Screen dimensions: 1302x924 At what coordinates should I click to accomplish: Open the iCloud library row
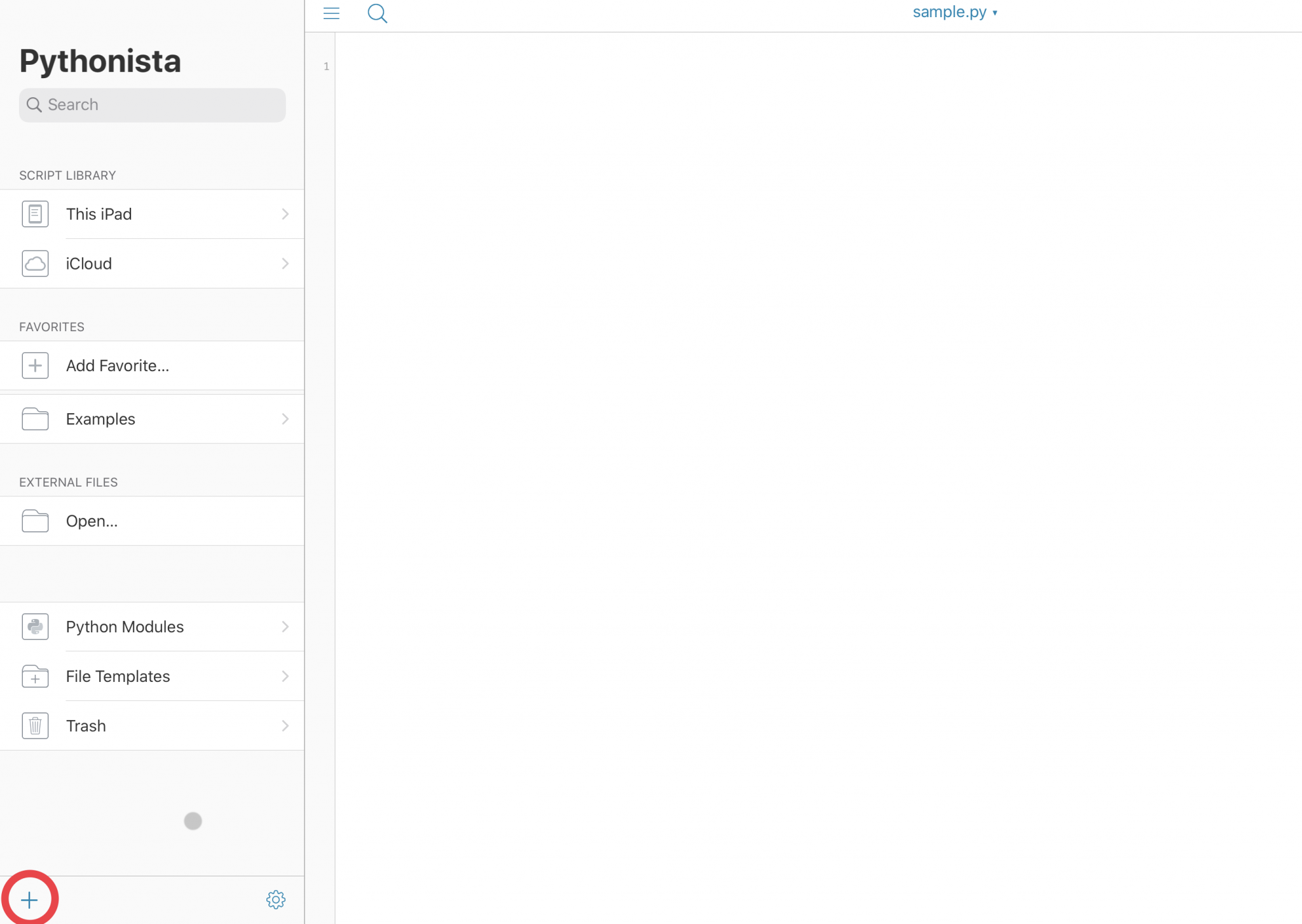(153, 264)
